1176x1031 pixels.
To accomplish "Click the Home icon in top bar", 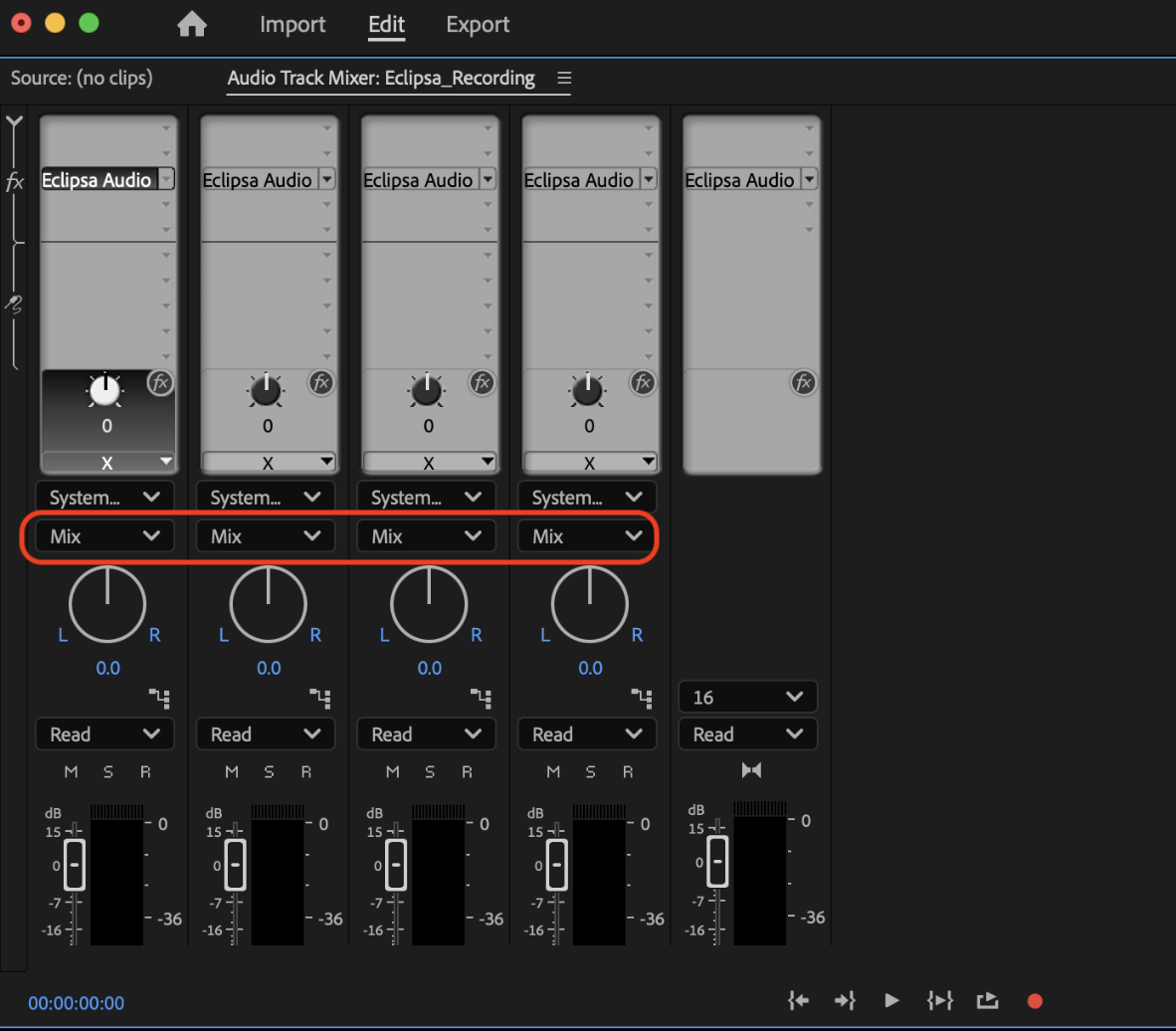I will click(x=191, y=25).
